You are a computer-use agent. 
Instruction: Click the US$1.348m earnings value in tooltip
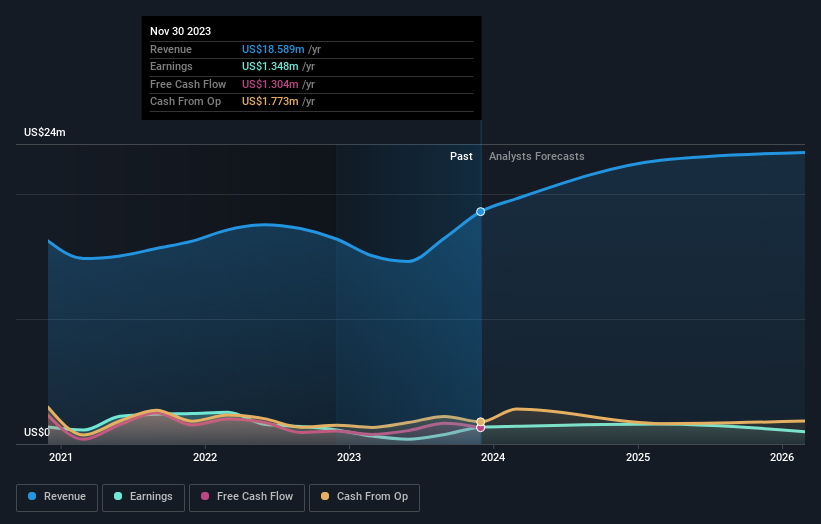(270, 66)
